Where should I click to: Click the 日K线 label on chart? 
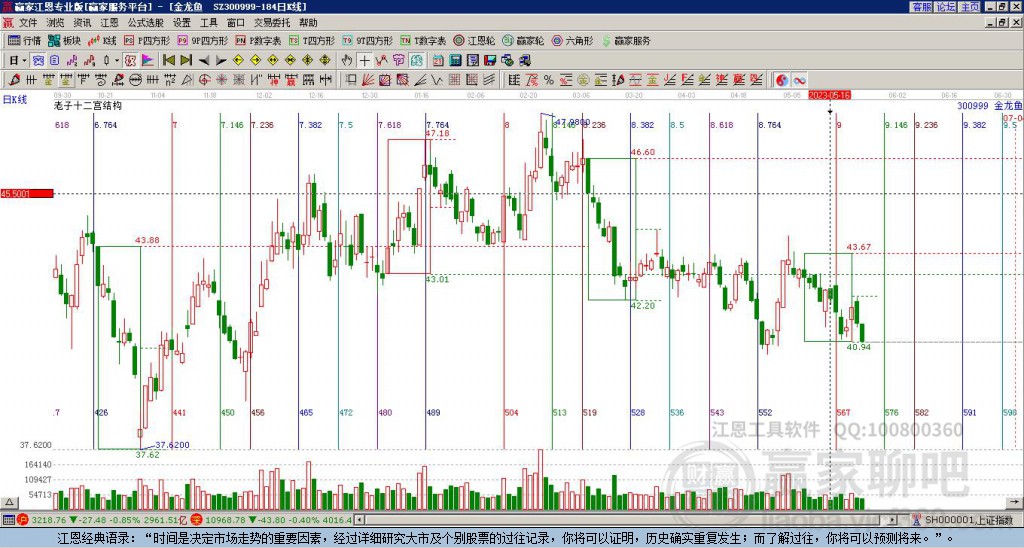[x=15, y=100]
